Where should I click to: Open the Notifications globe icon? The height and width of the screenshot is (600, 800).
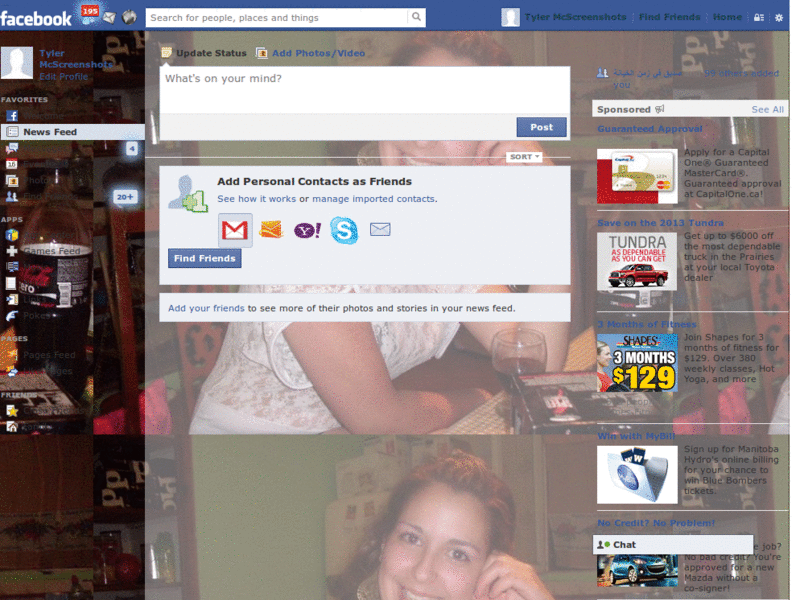click(130, 18)
